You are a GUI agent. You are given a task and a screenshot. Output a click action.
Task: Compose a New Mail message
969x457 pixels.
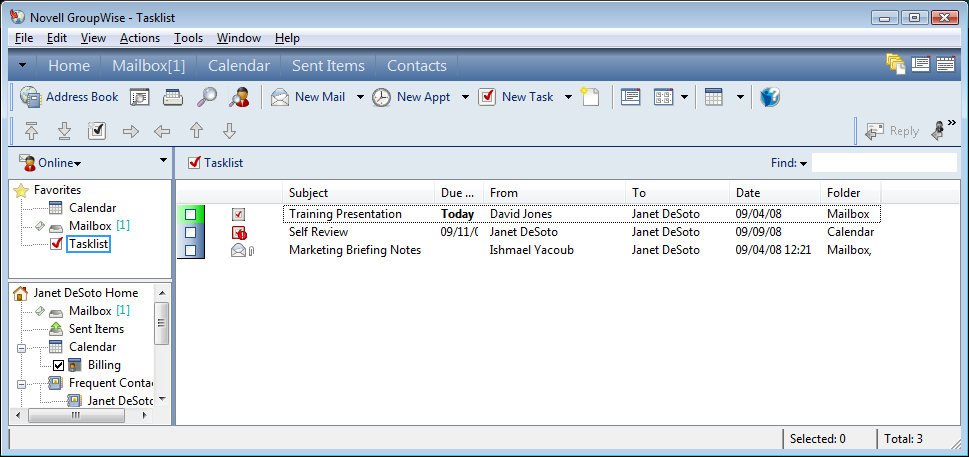tap(308, 97)
